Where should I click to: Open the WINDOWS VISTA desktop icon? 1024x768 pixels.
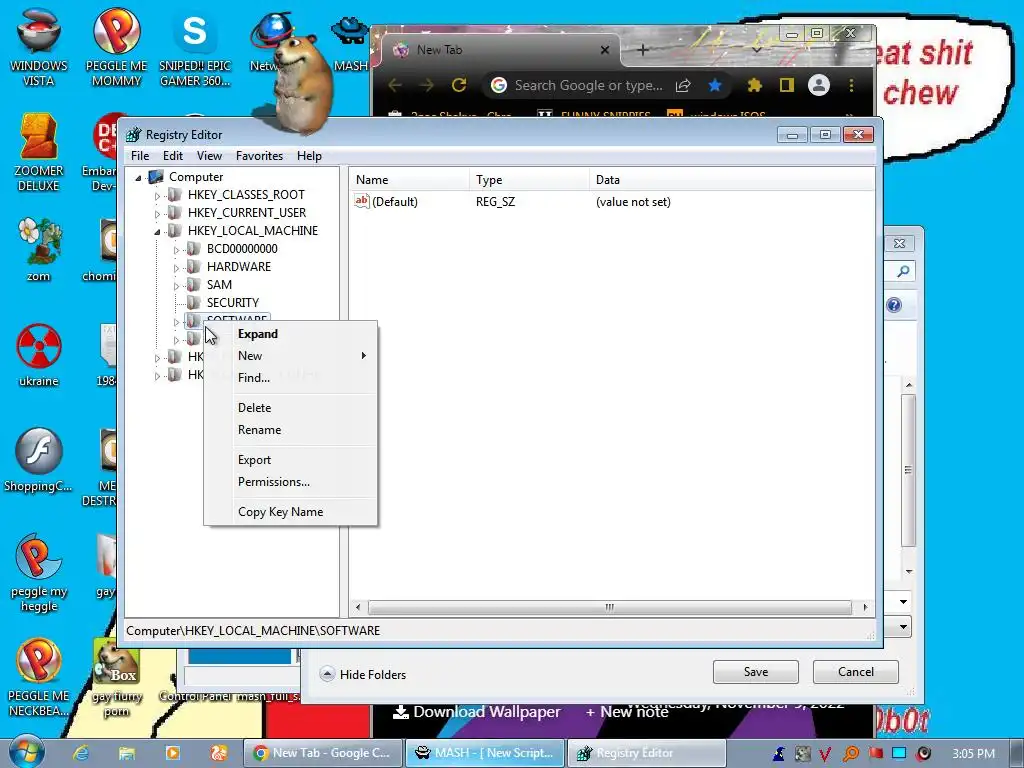click(39, 46)
